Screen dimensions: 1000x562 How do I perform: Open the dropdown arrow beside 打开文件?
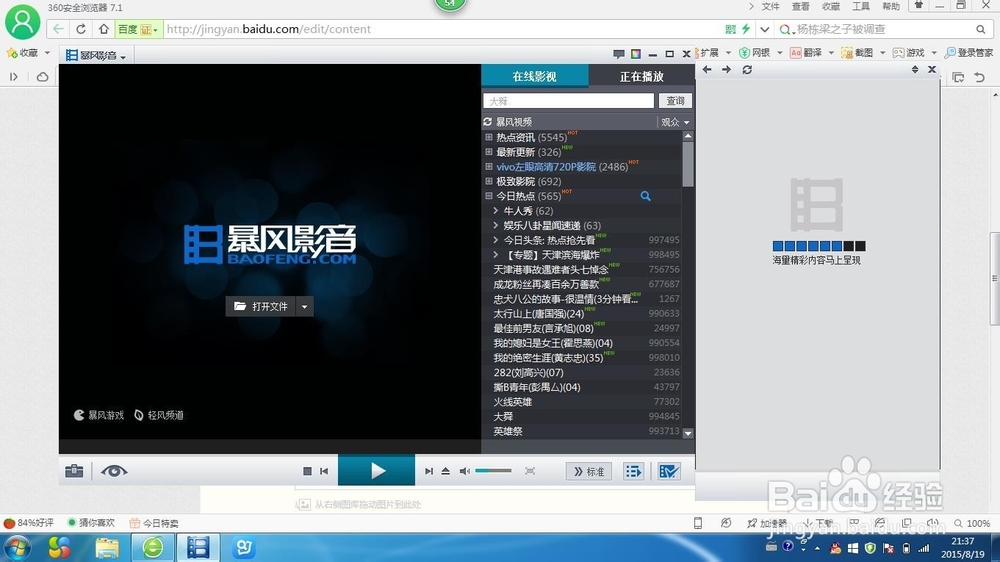tap(304, 307)
